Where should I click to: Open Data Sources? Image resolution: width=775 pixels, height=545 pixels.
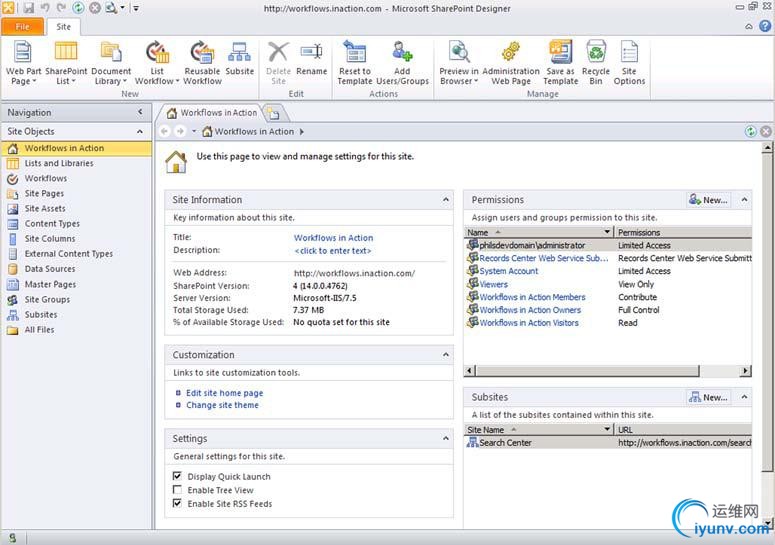(77, 269)
